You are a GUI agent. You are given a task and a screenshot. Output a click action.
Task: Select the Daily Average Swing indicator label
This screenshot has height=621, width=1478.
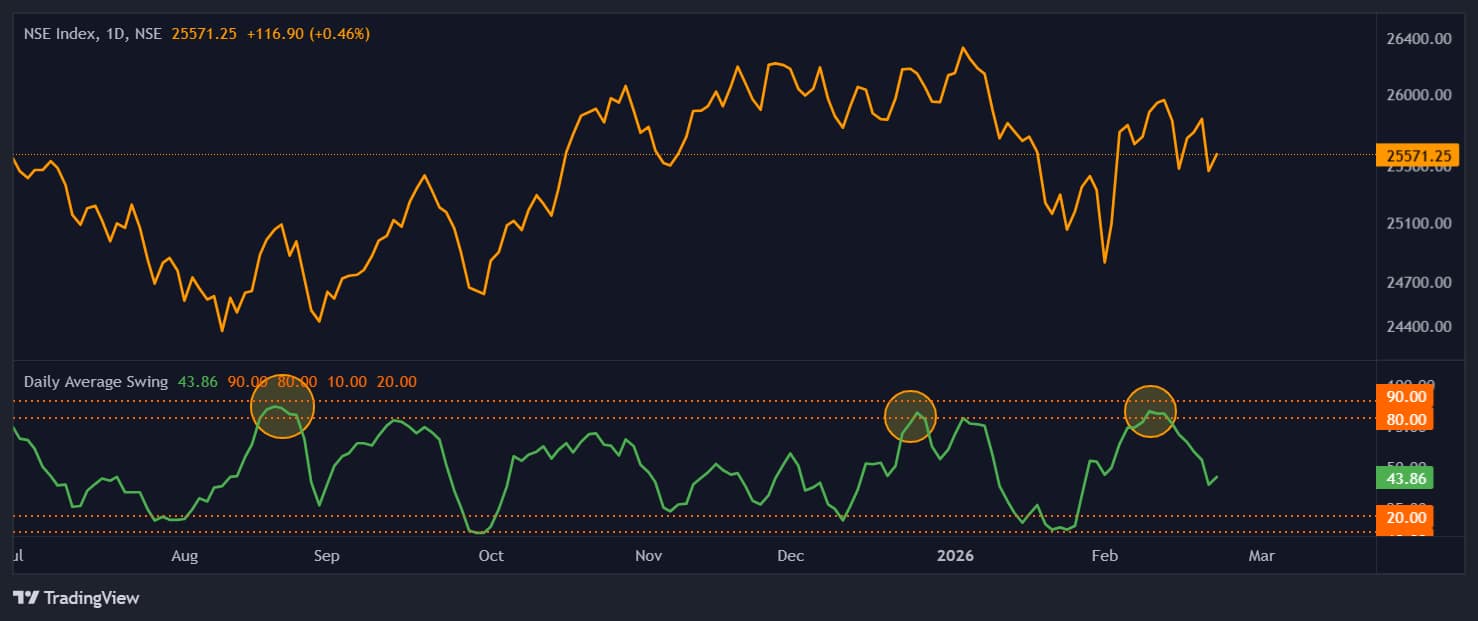click(96, 381)
